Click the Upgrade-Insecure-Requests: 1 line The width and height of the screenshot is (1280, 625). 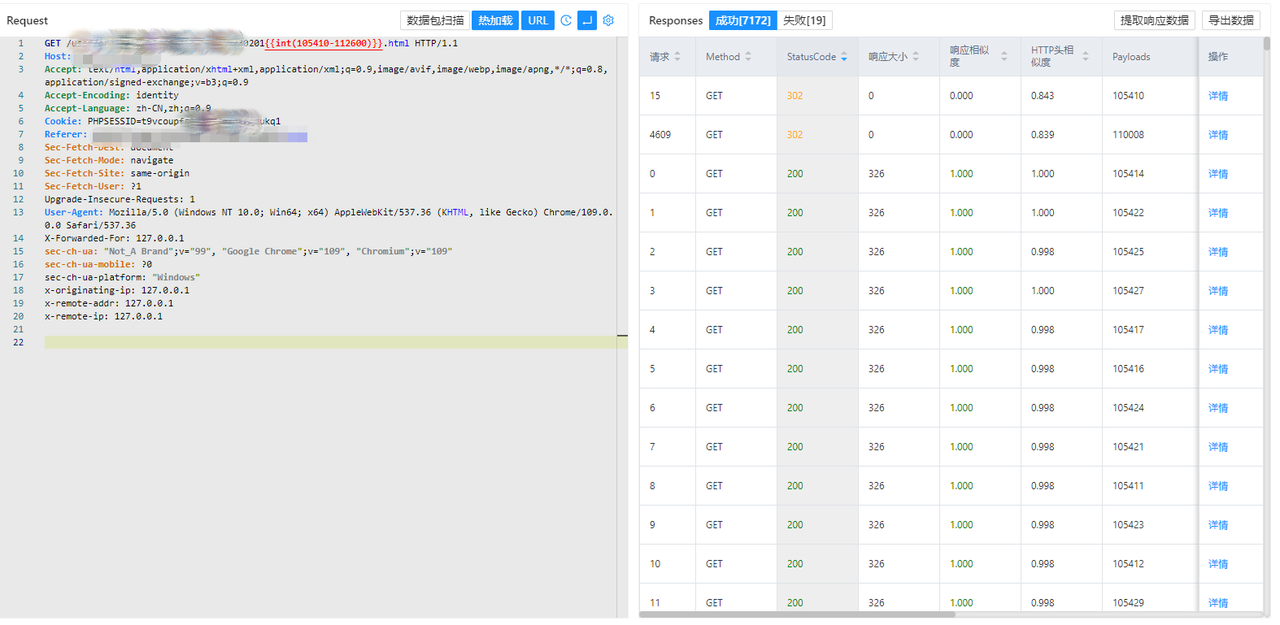pyautogui.click(x=120, y=199)
